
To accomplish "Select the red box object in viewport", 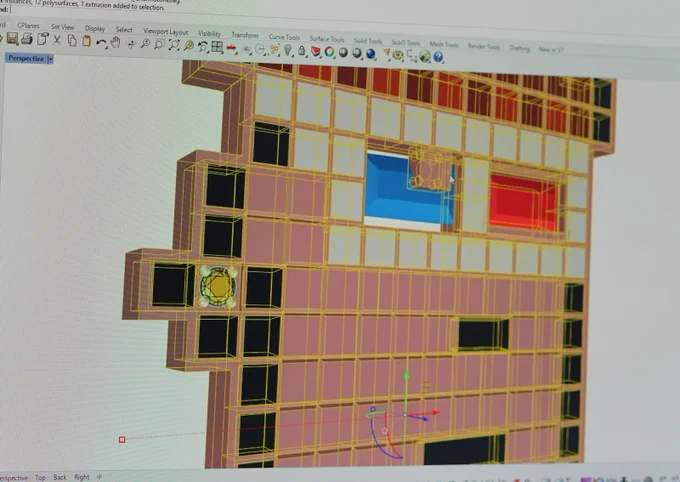I will (x=523, y=201).
